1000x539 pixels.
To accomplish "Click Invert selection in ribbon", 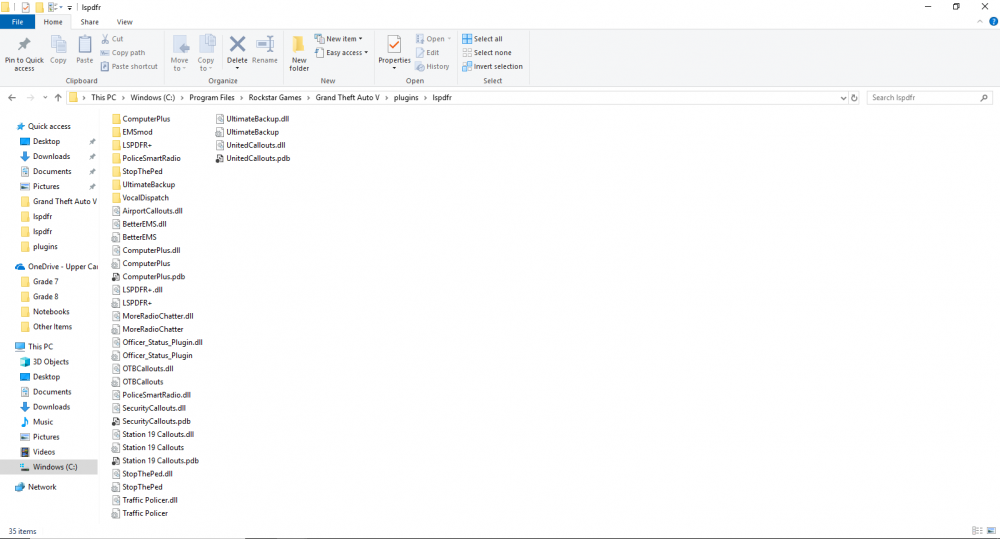I will pos(492,66).
